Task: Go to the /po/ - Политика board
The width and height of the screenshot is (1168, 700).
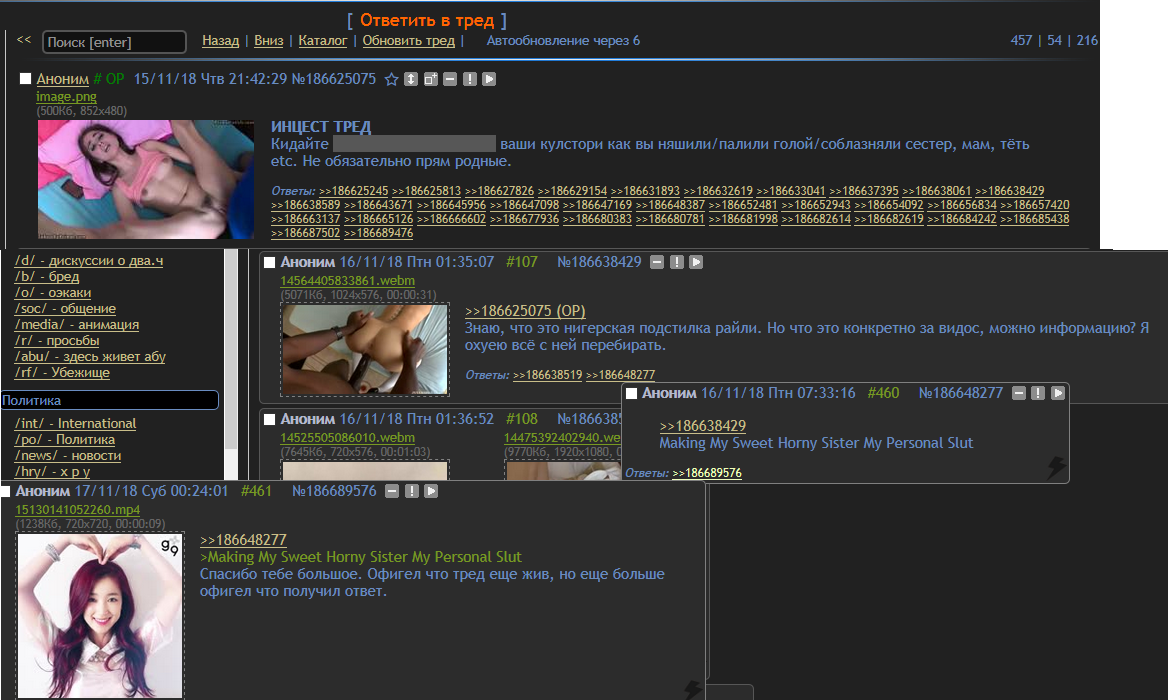Action: tap(65, 440)
